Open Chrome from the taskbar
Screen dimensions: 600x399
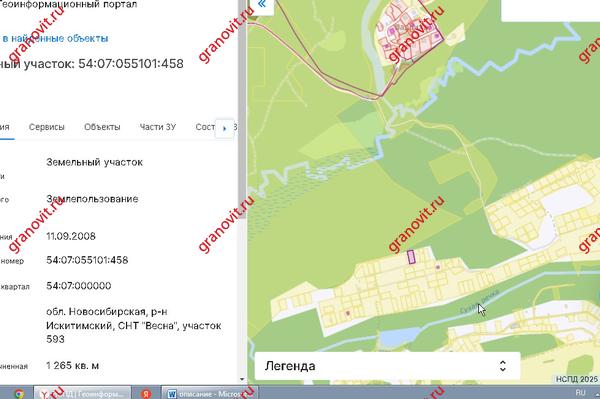19,393
